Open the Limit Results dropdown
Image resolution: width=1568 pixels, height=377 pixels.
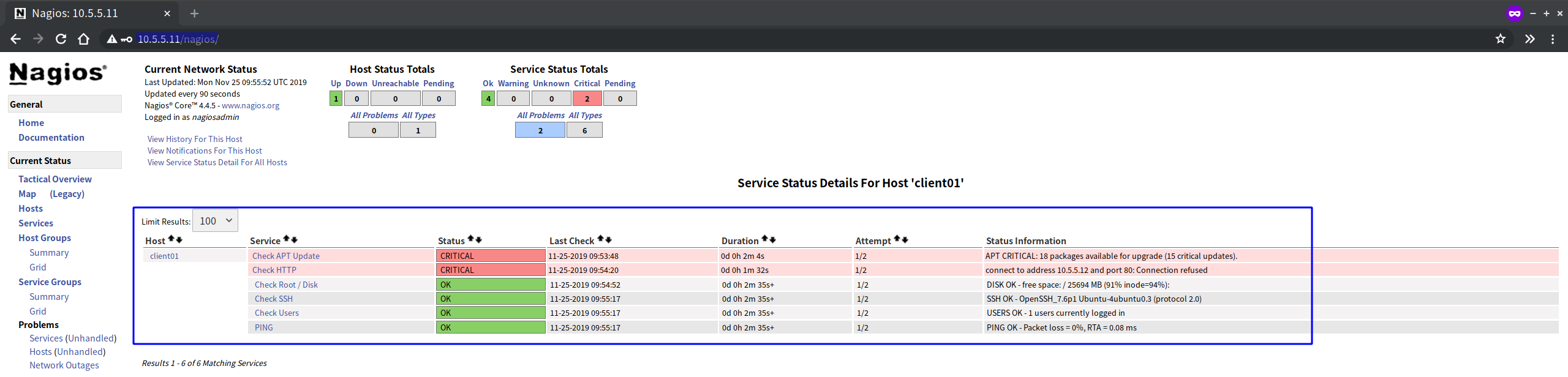click(215, 221)
